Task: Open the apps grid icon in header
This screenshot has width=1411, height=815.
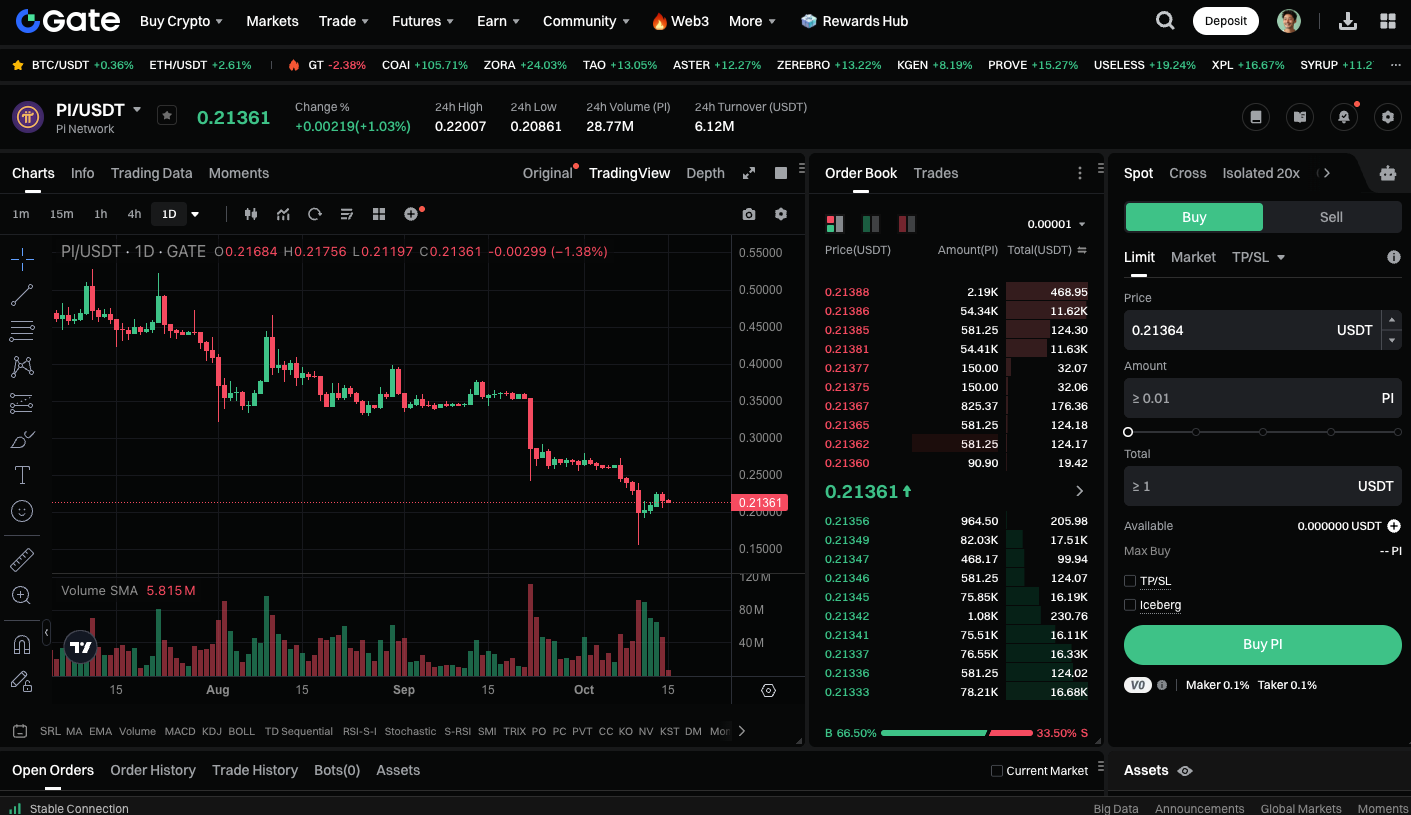Action: [1388, 21]
